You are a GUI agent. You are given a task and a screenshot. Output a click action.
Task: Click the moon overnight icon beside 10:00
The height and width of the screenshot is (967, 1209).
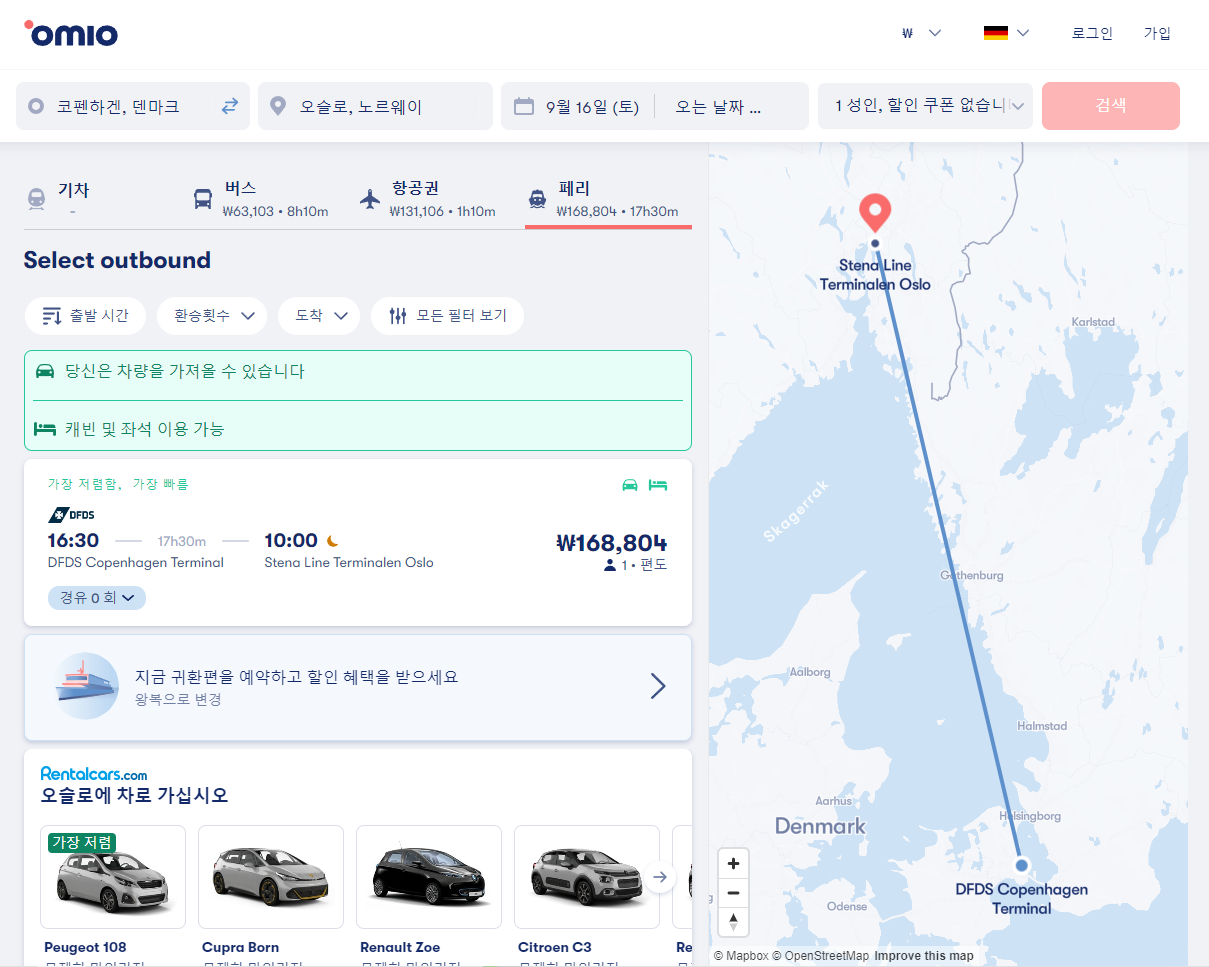point(332,541)
